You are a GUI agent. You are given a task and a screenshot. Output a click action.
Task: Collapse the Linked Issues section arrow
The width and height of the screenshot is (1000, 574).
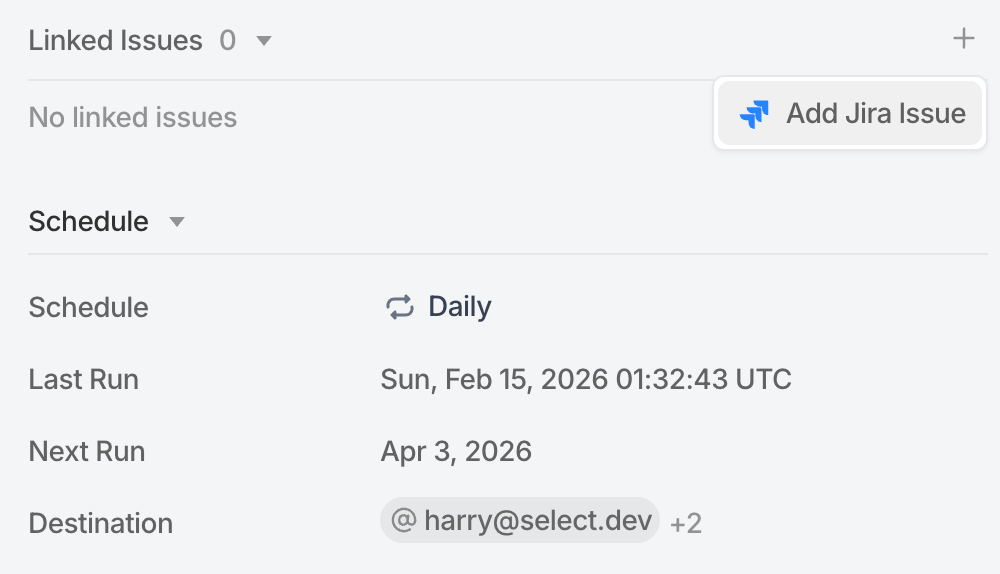pyautogui.click(x=264, y=41)
